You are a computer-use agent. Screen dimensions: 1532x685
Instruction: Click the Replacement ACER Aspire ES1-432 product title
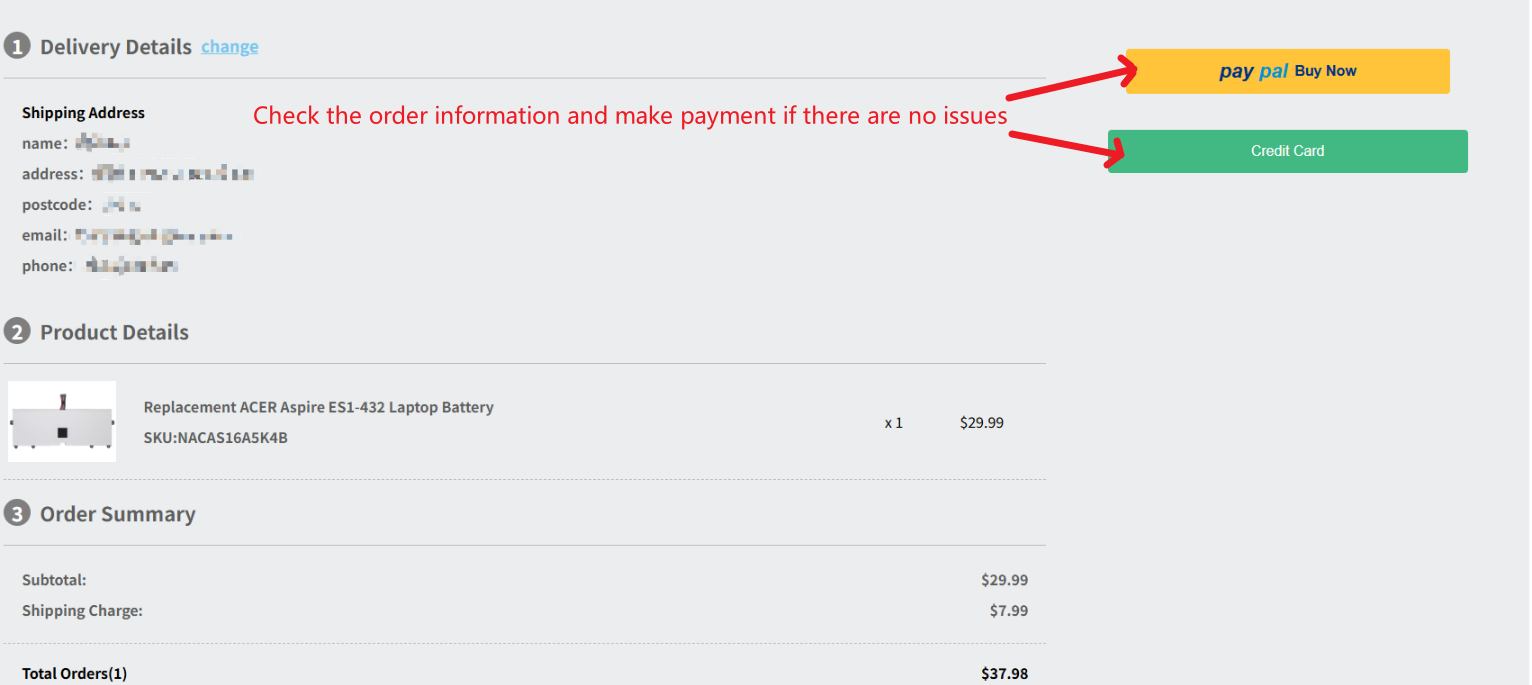(x=318, y=407)
